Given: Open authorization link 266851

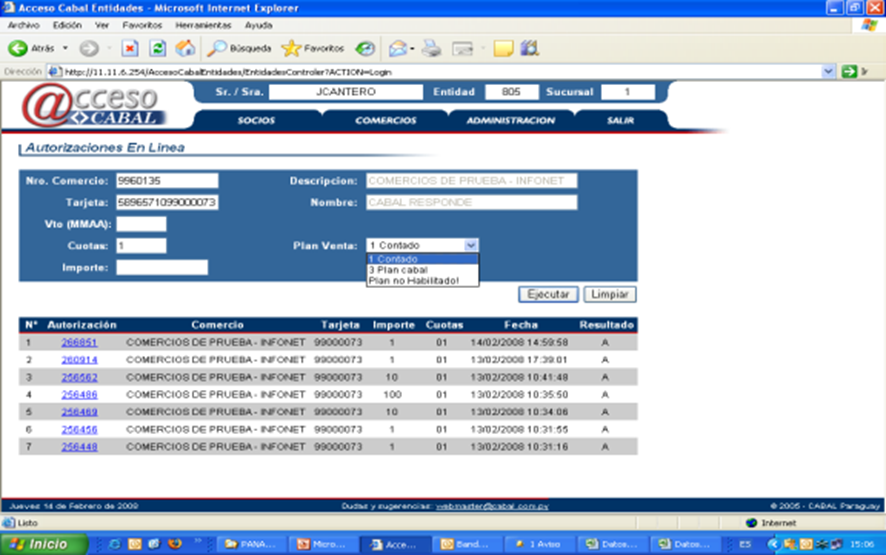Looking at the screenshot, I should point(79,343).
